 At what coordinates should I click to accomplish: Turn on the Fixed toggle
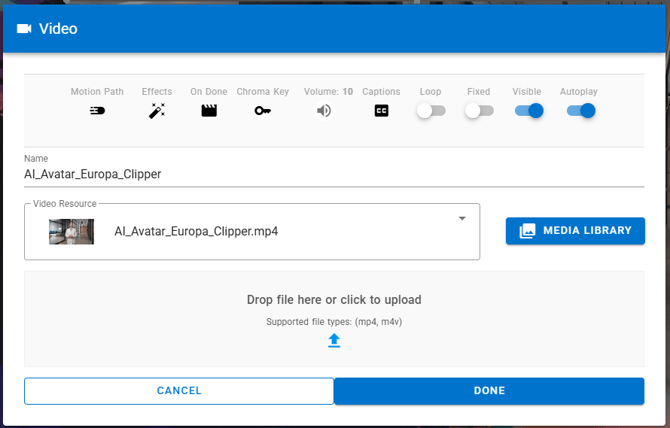pyautogui.click(x=479, y=111)
